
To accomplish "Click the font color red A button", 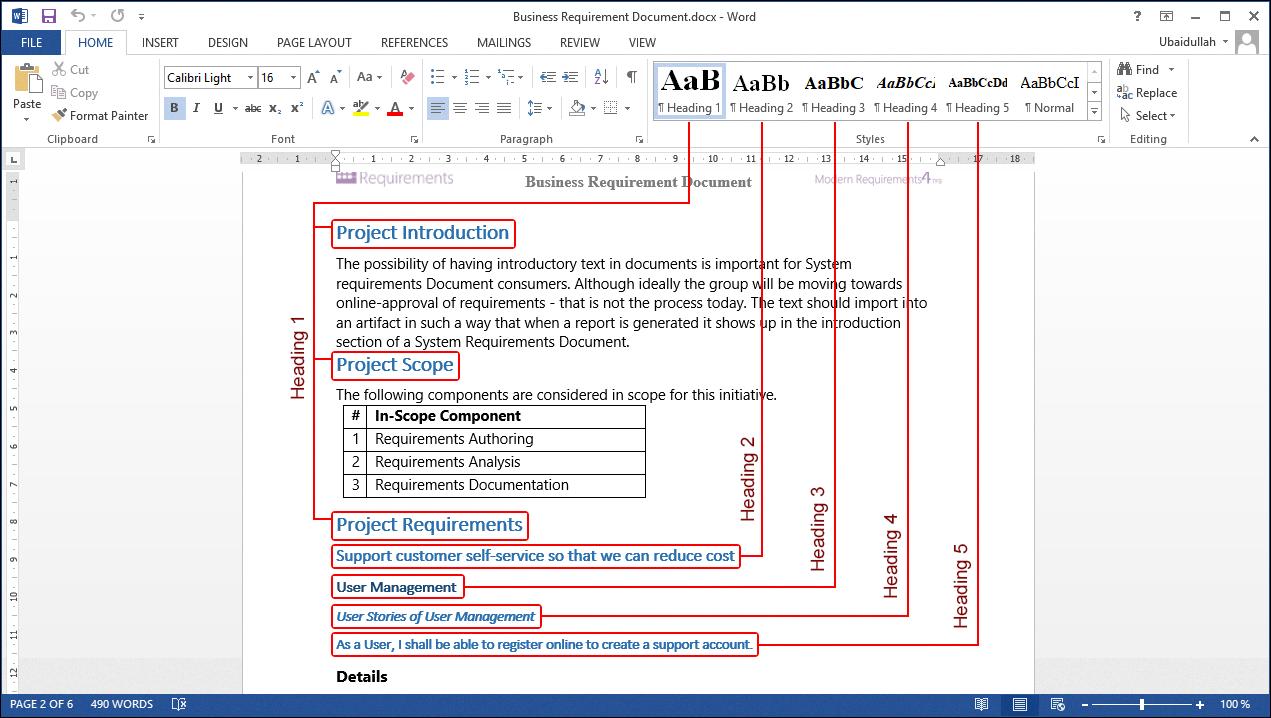I will pos(396,108).
